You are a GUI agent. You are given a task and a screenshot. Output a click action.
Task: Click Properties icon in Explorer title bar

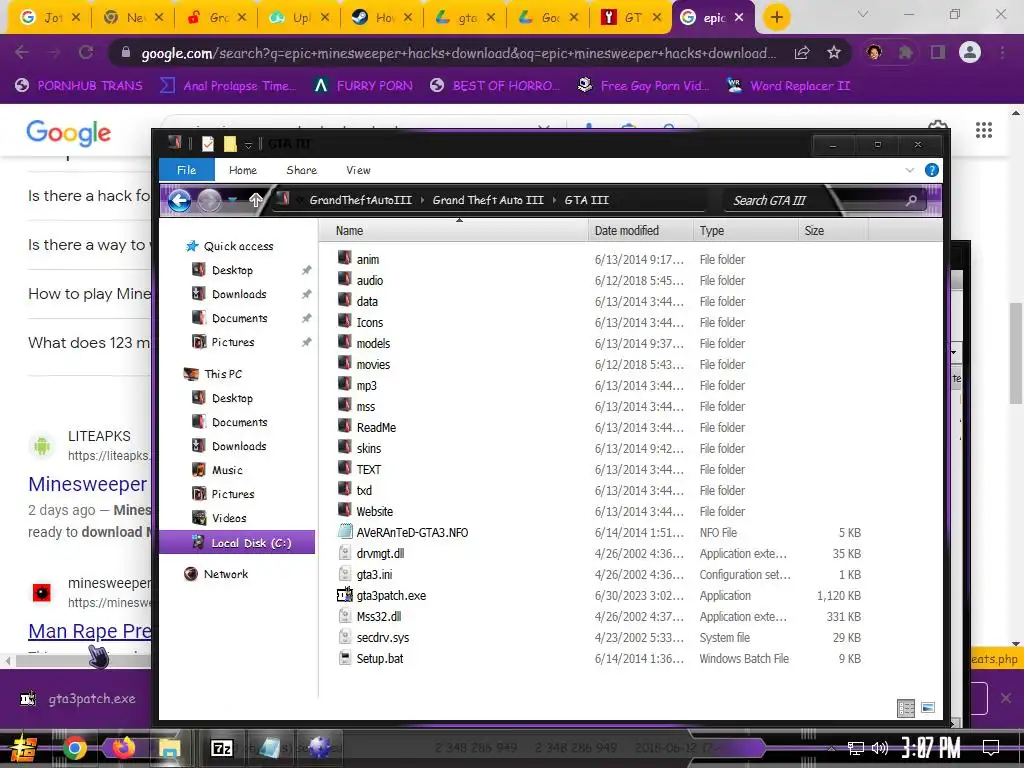[x=208, y=144]
